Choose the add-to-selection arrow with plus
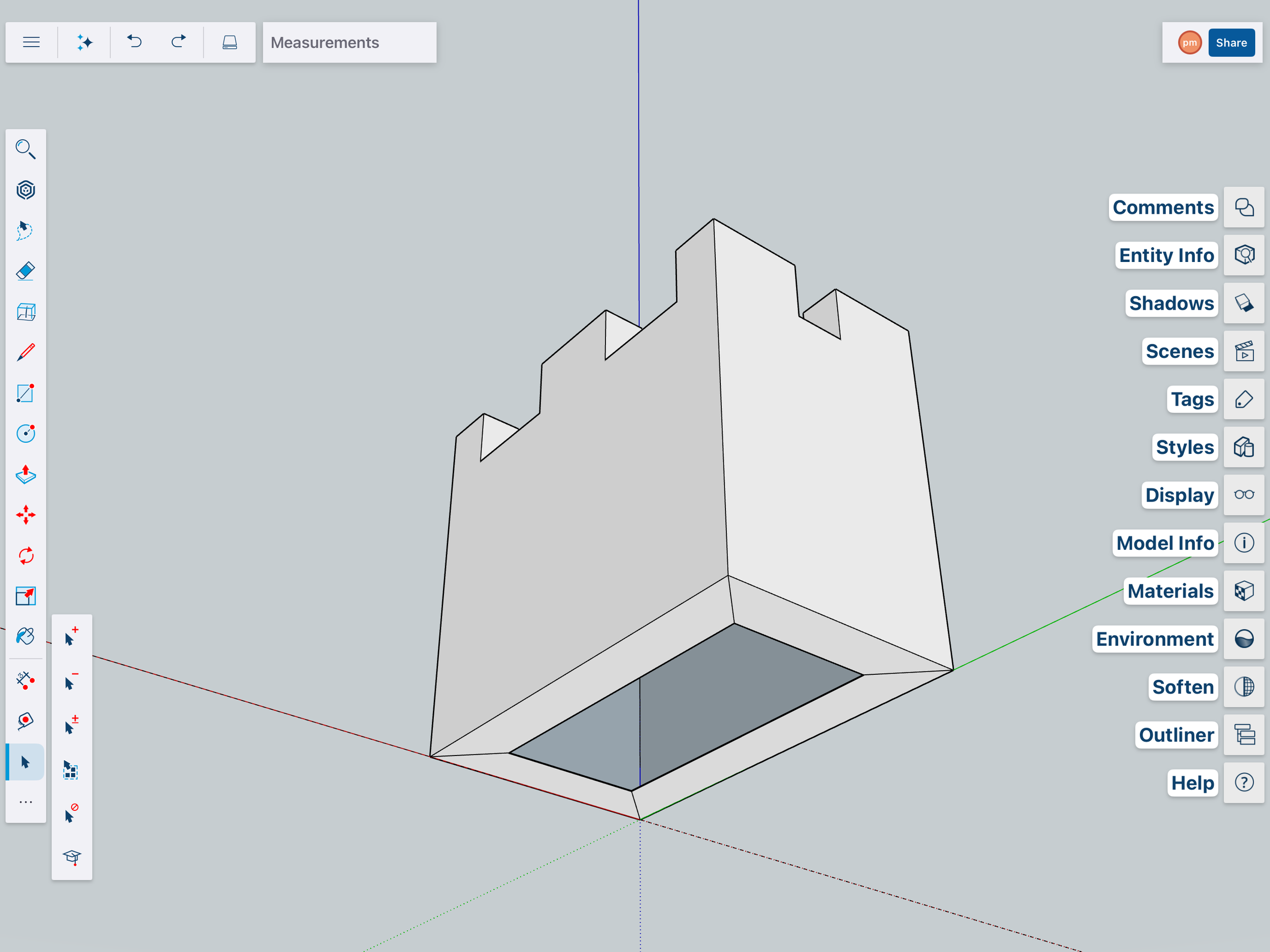1270x952 pixels. [72, 636]
